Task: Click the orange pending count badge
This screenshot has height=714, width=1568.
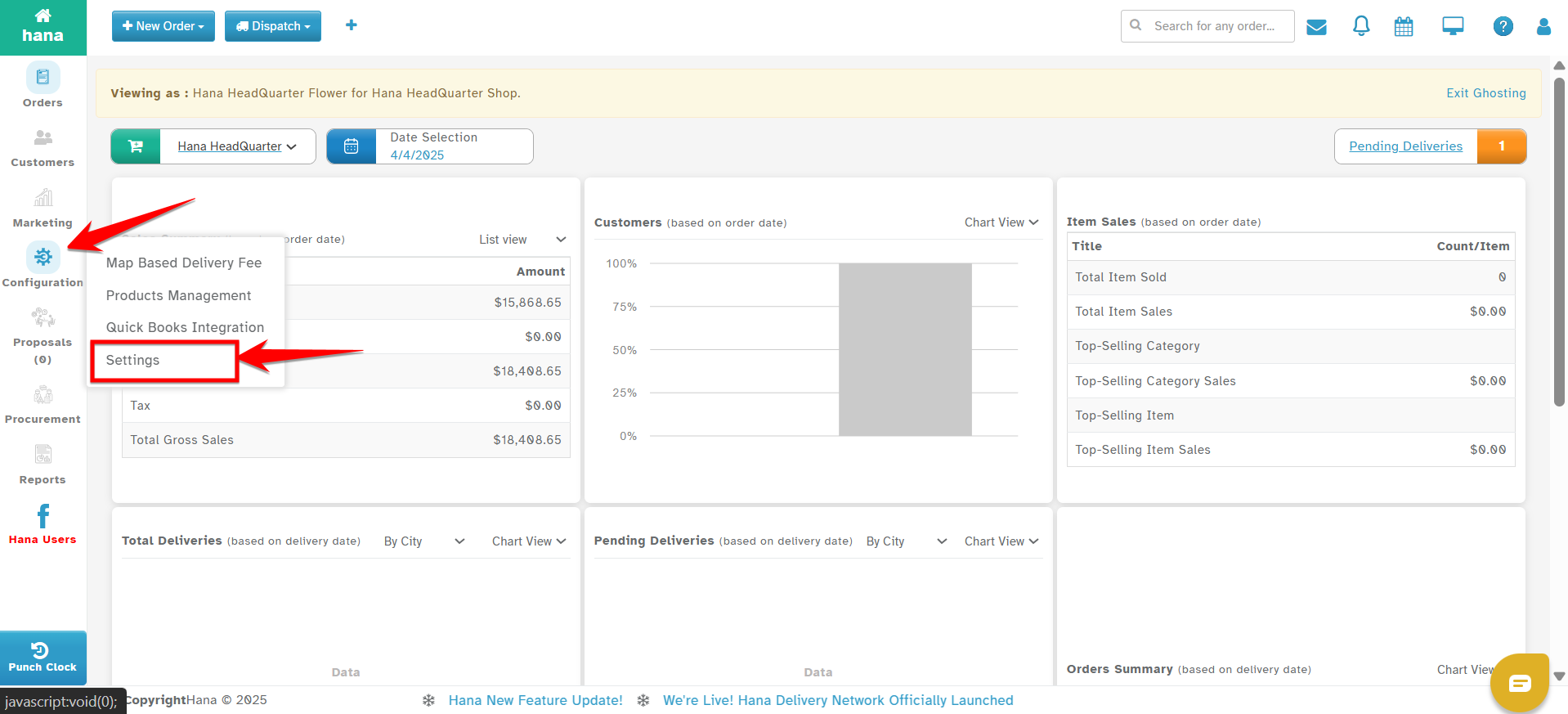Action: pyautogui.click(x=1502, y=146)
